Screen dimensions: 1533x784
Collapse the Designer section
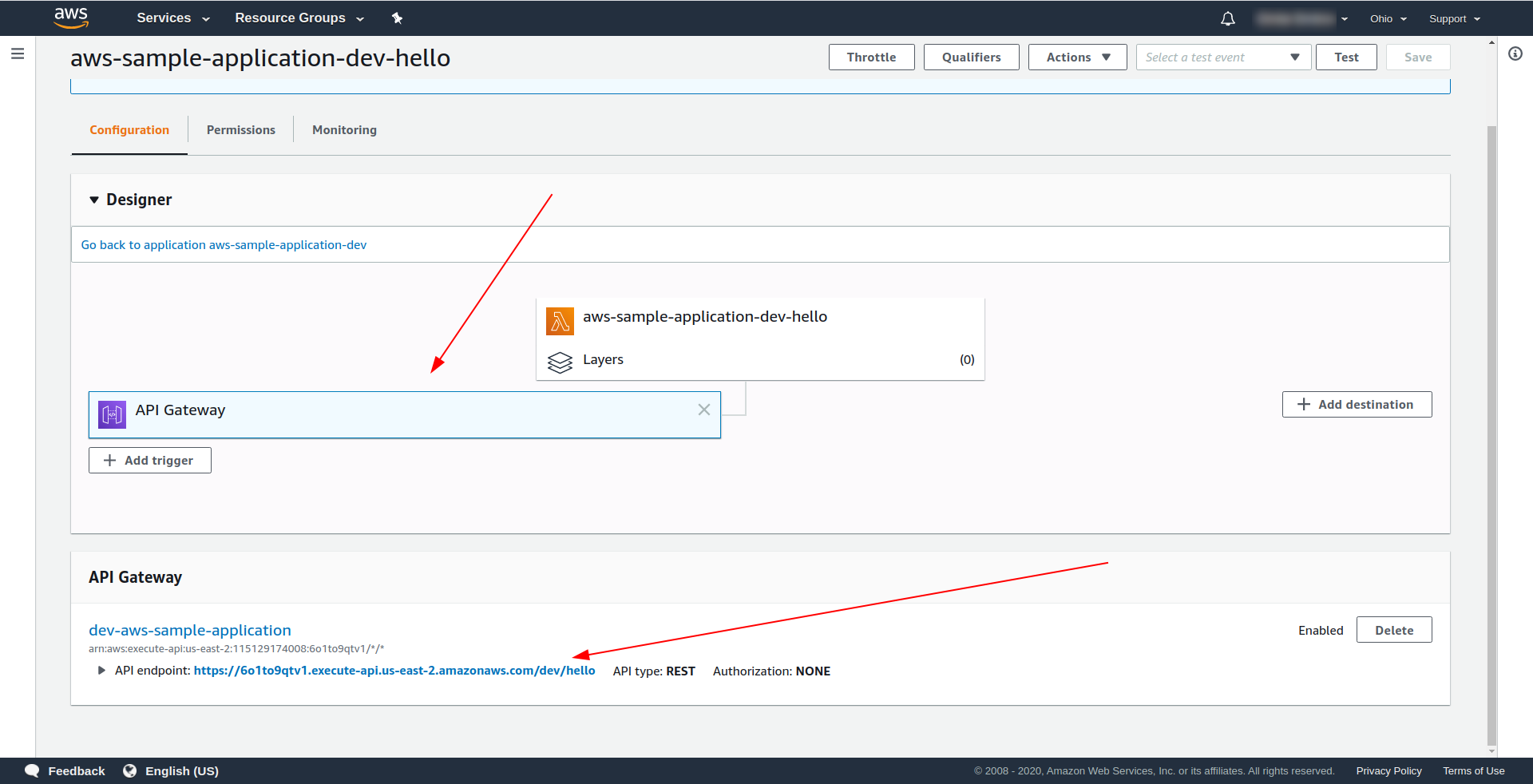point(94,200)
